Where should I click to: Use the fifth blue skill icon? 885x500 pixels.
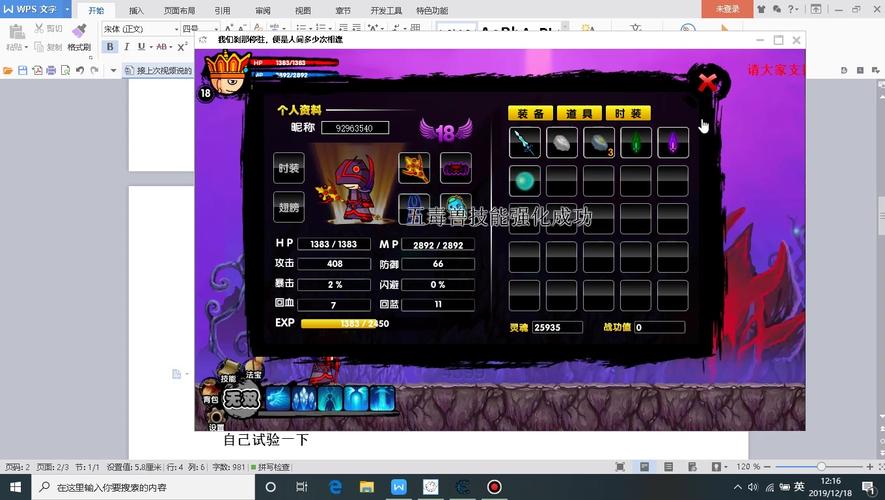382,399
